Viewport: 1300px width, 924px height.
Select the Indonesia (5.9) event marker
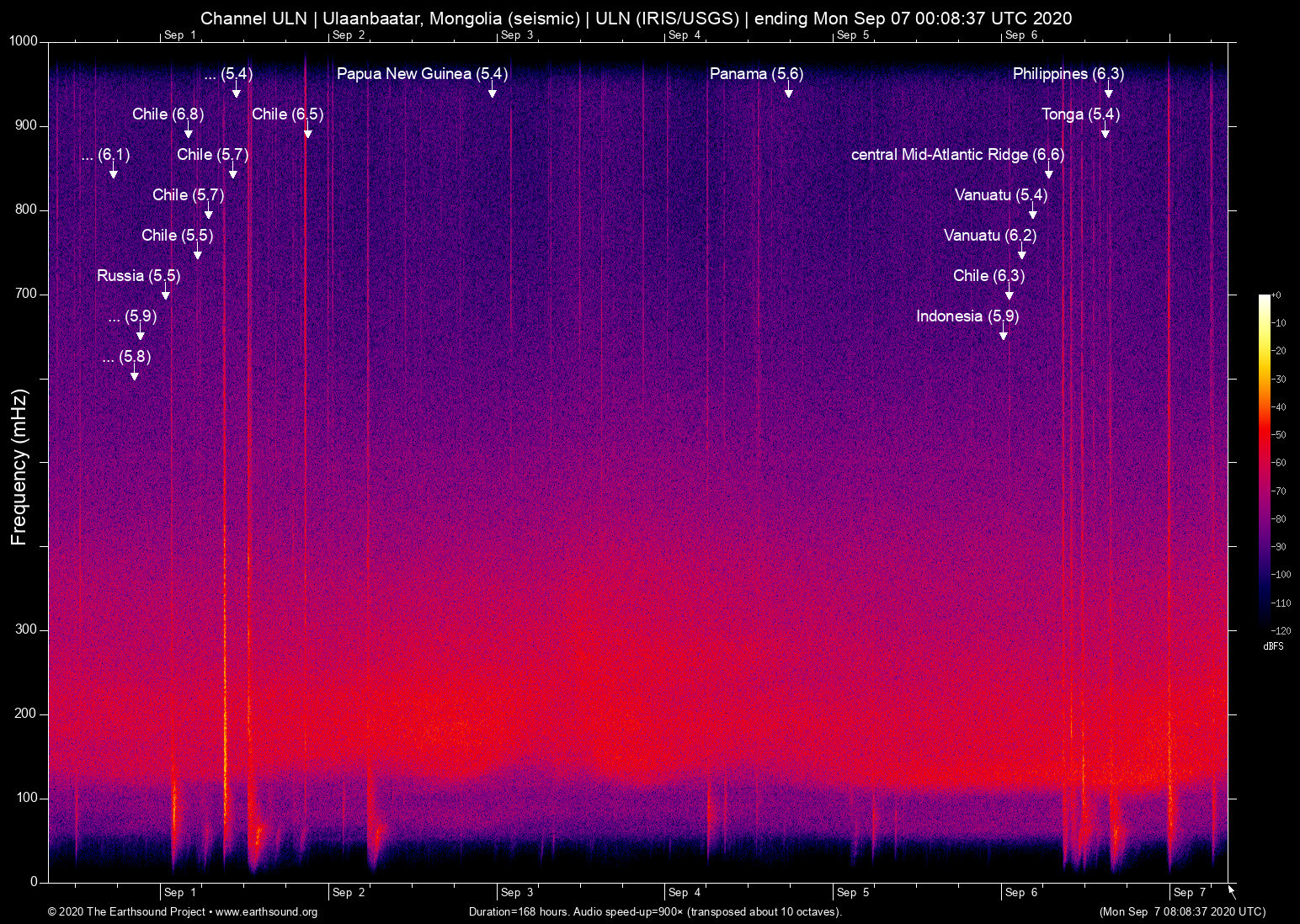pyautogui.click(x=967, y=316)
